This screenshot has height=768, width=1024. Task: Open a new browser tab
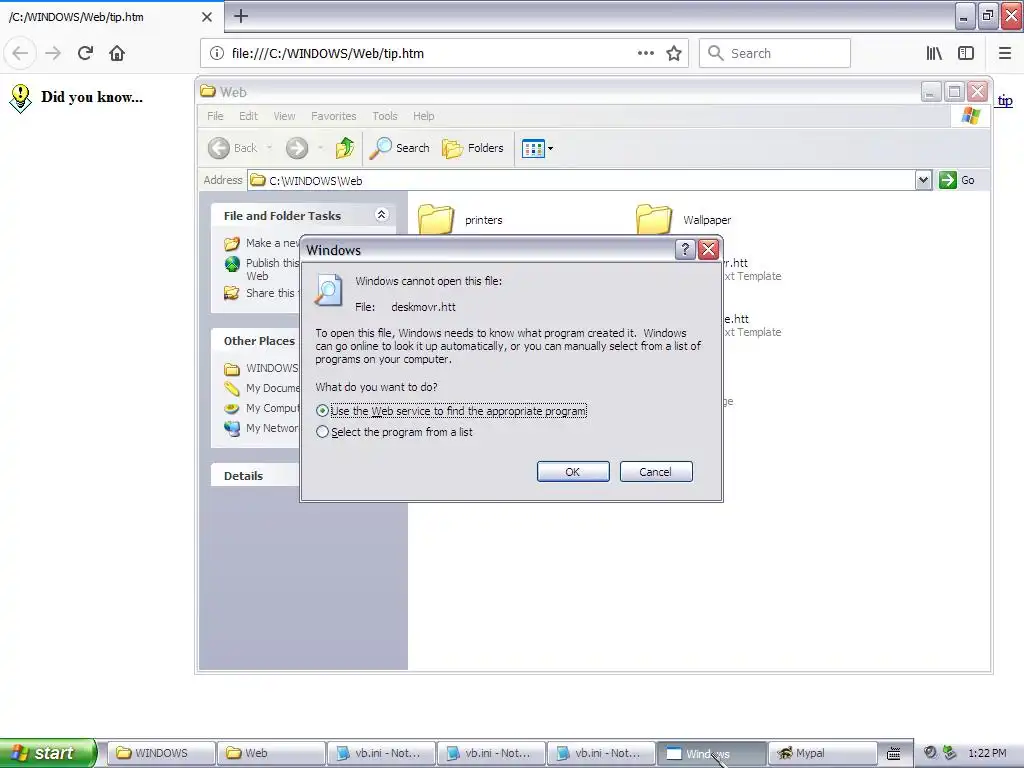[240, 16]
